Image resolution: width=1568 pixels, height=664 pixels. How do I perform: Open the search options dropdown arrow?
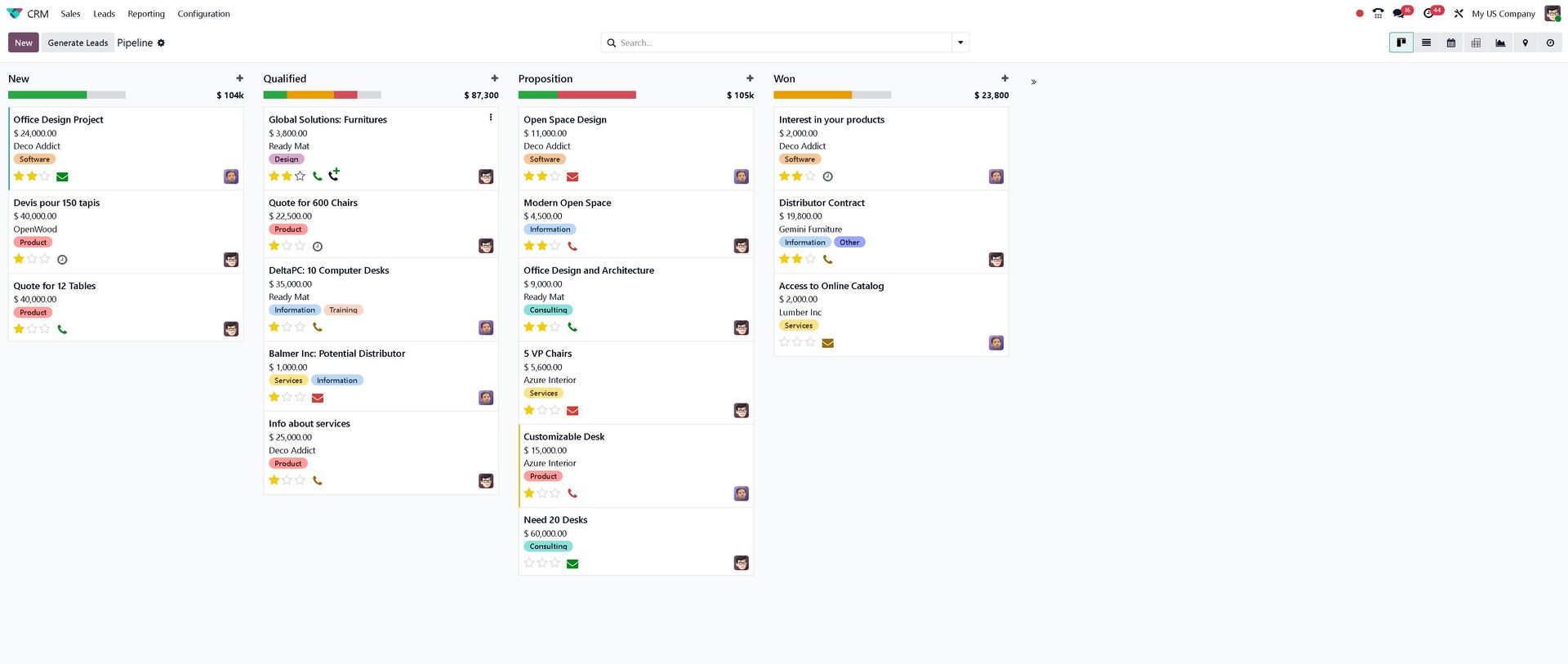960,42
